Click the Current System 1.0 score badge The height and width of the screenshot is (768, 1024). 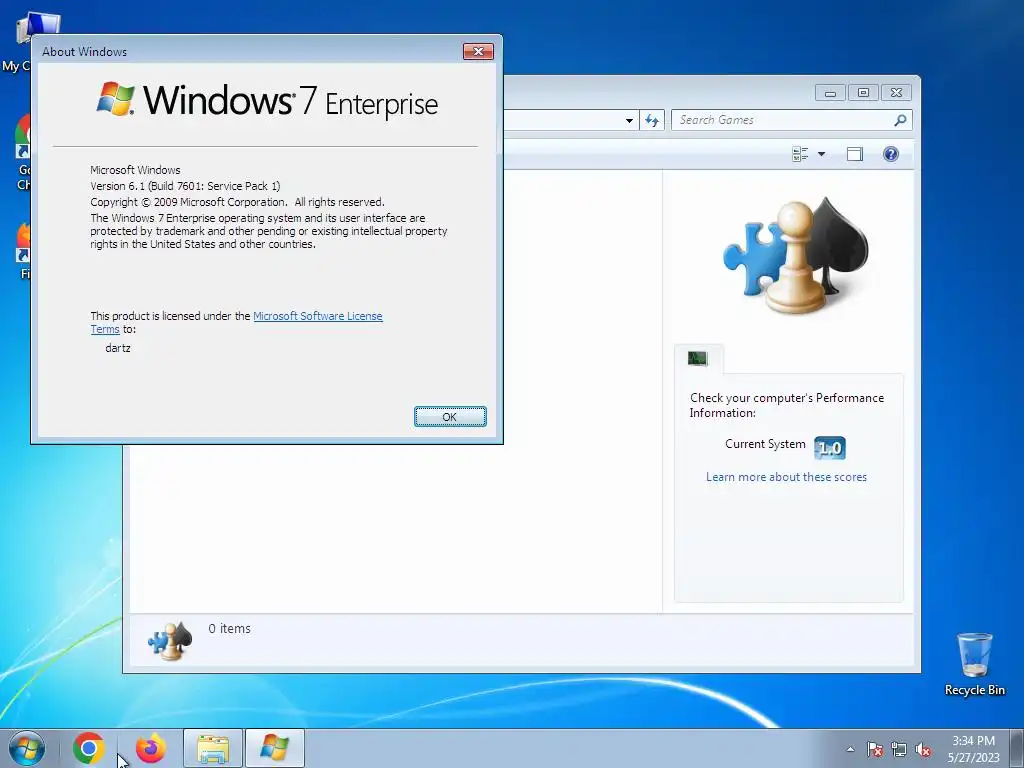(830, 448)
